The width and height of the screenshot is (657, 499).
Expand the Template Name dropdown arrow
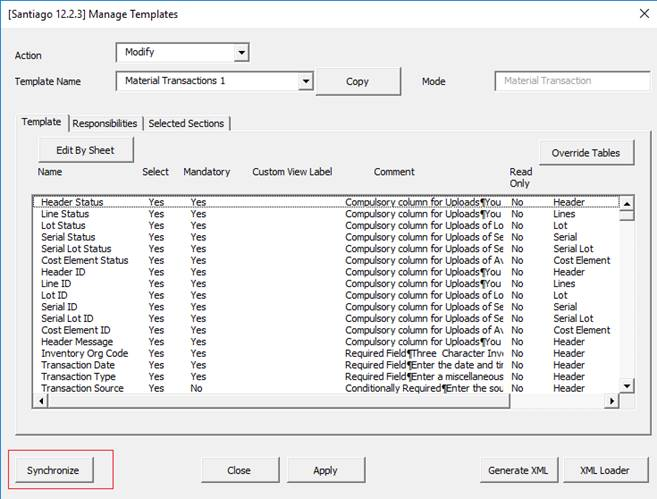pos(306,81)
